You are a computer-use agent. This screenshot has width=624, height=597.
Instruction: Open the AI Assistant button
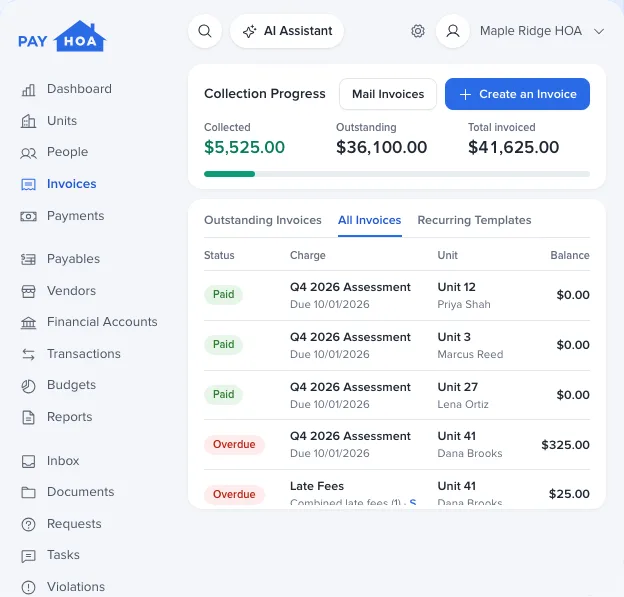[x=287, y=31]
